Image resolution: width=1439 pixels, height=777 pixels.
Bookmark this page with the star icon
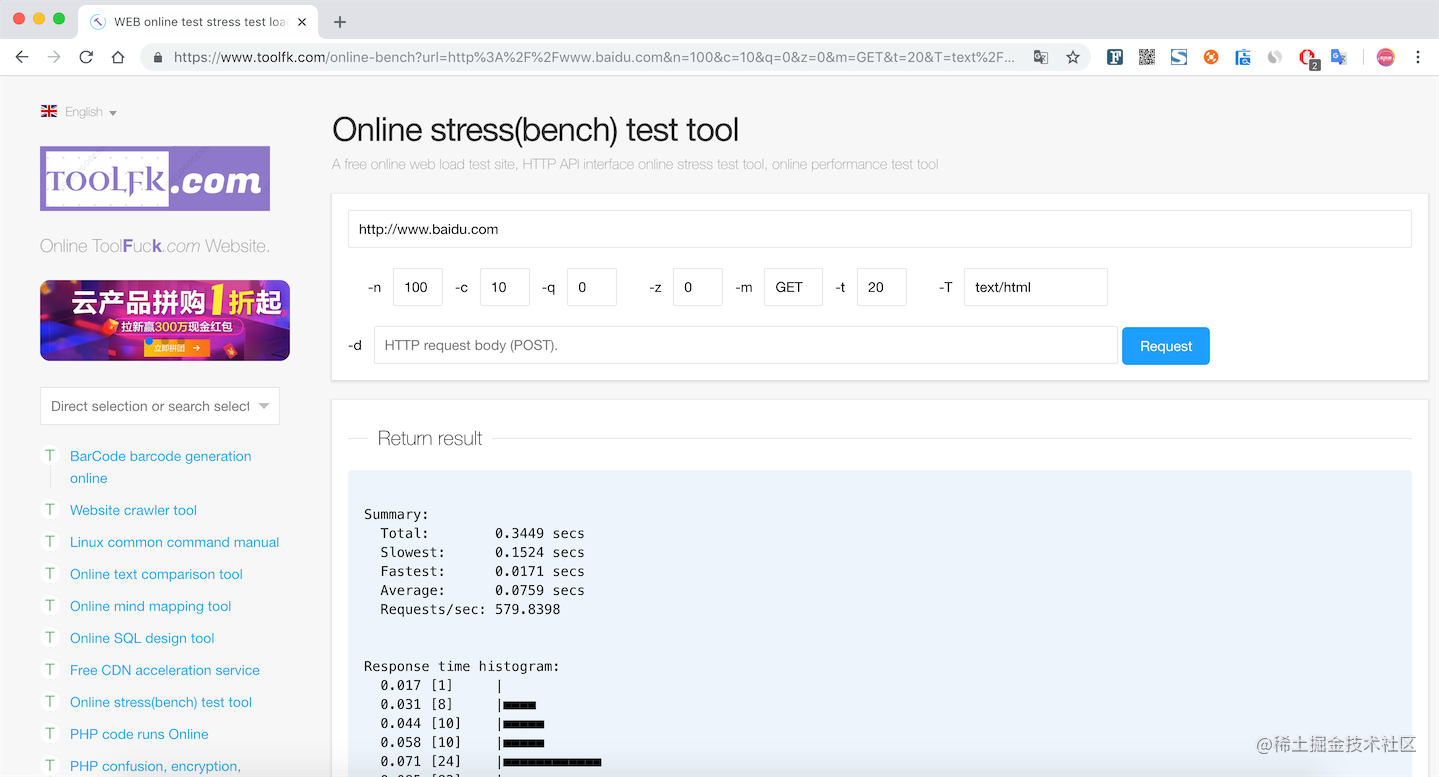point(1073,57)
